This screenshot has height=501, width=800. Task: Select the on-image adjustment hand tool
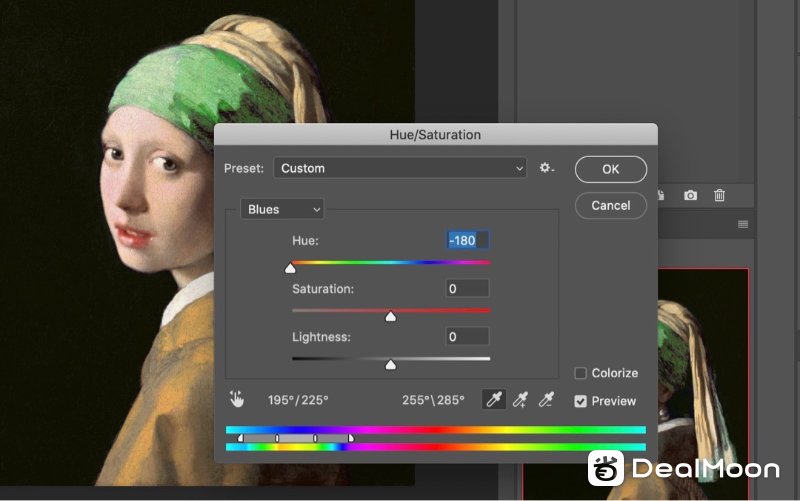236,399
